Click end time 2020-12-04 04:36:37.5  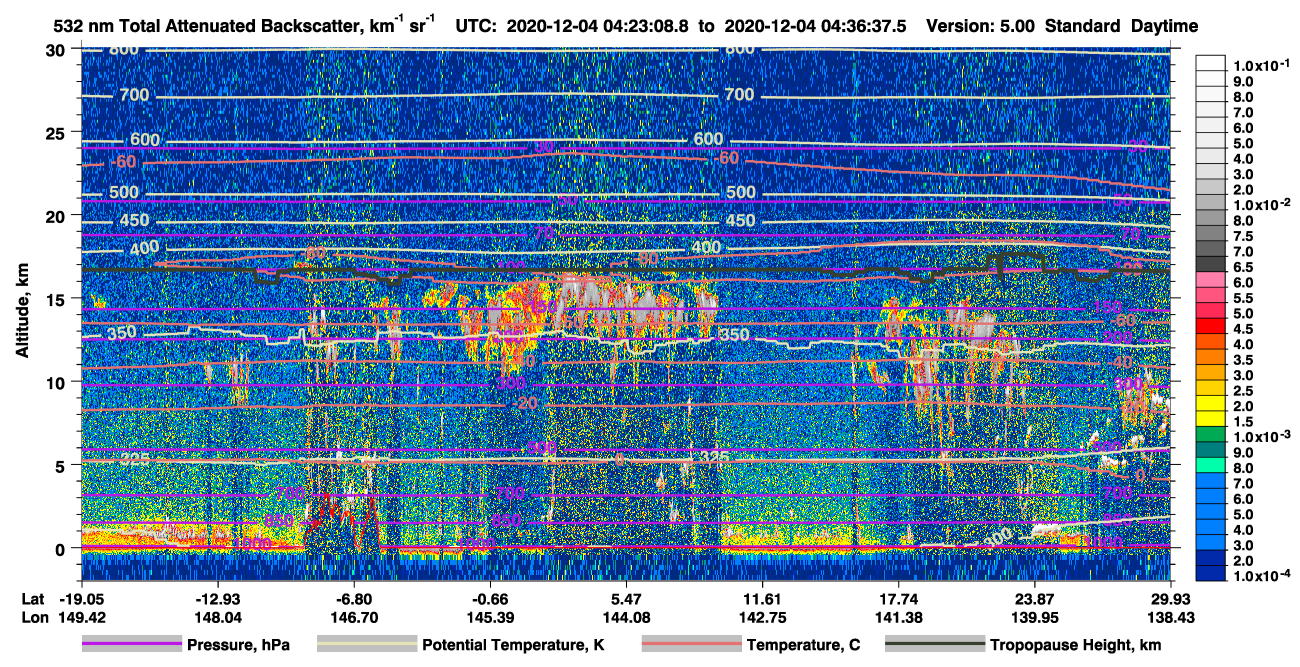point(815,26)
